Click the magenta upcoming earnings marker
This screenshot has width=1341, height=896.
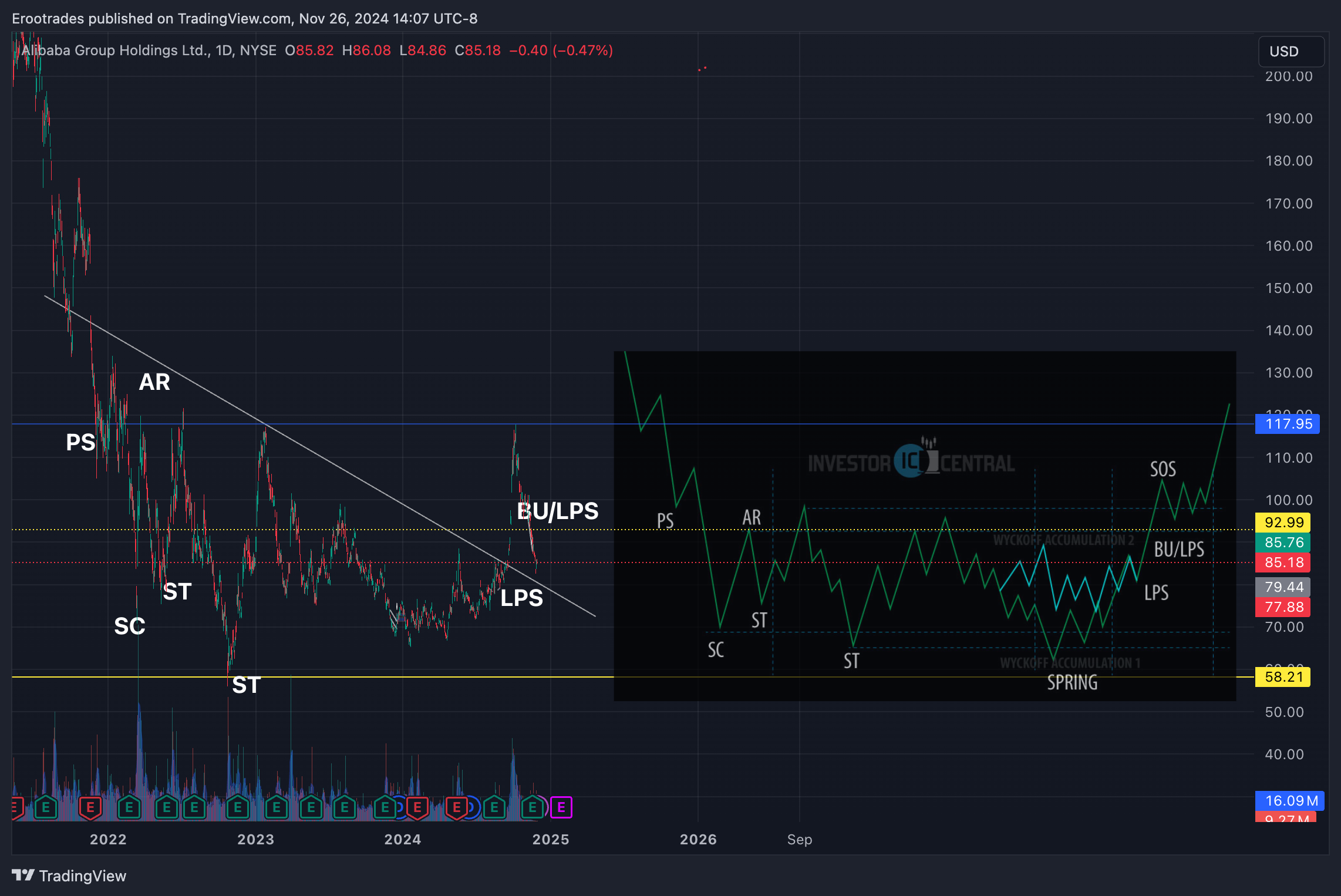(561, 807)
